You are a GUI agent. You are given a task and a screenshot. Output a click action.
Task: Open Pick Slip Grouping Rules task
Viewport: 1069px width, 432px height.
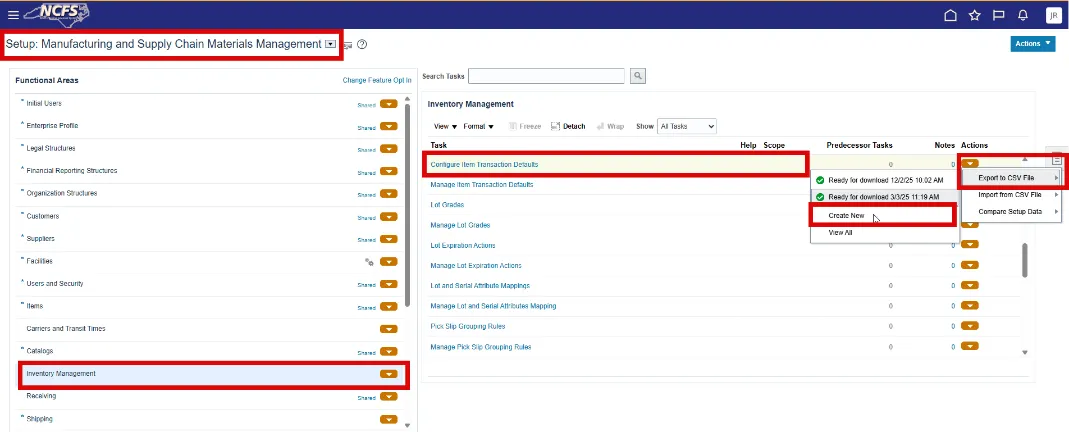coord(468,326)
